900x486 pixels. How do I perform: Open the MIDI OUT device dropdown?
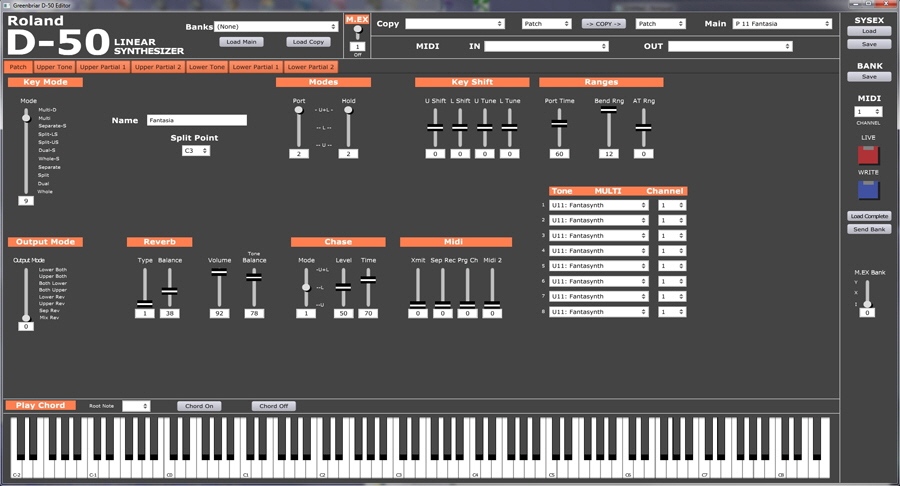pyautogui.click(x=730, y=46)
